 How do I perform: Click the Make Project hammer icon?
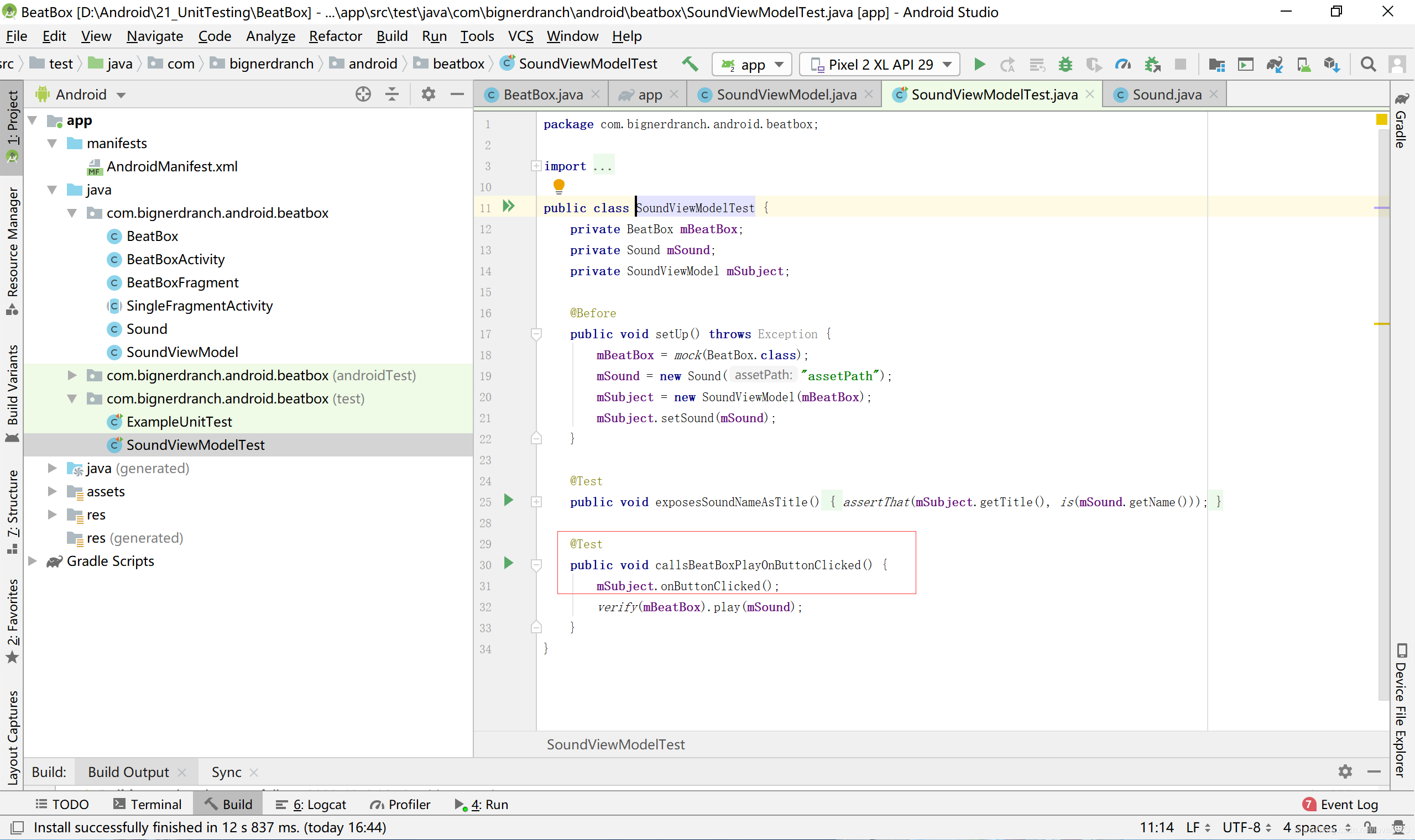click(689, 64)
